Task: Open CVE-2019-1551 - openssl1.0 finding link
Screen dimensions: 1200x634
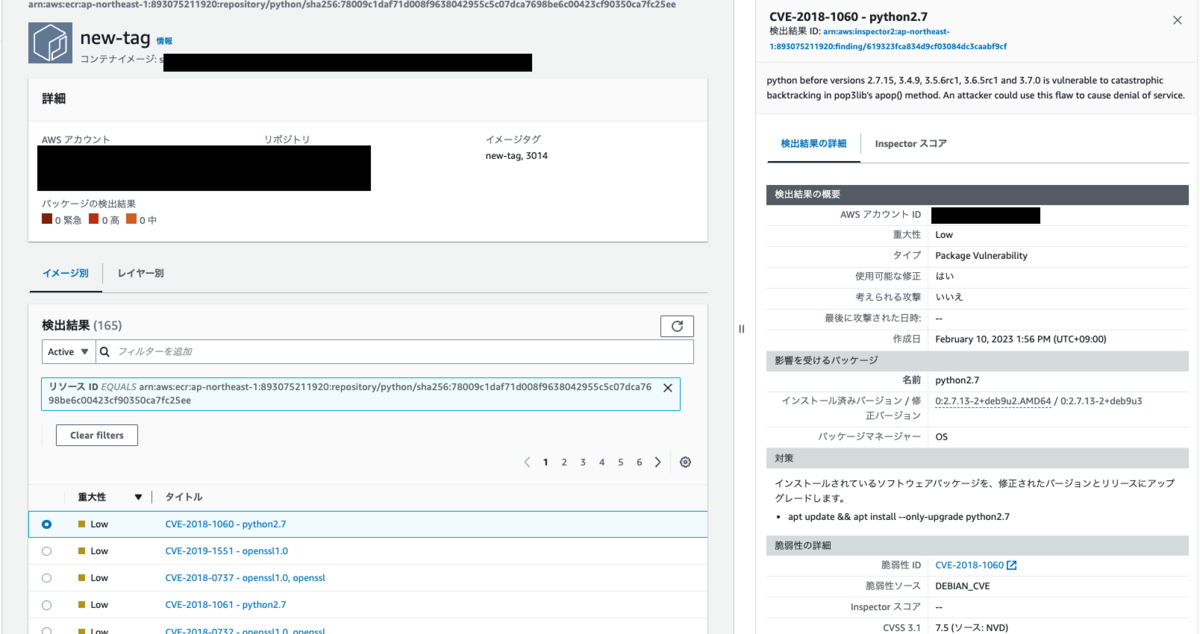Action: click(x=226, y=551)
